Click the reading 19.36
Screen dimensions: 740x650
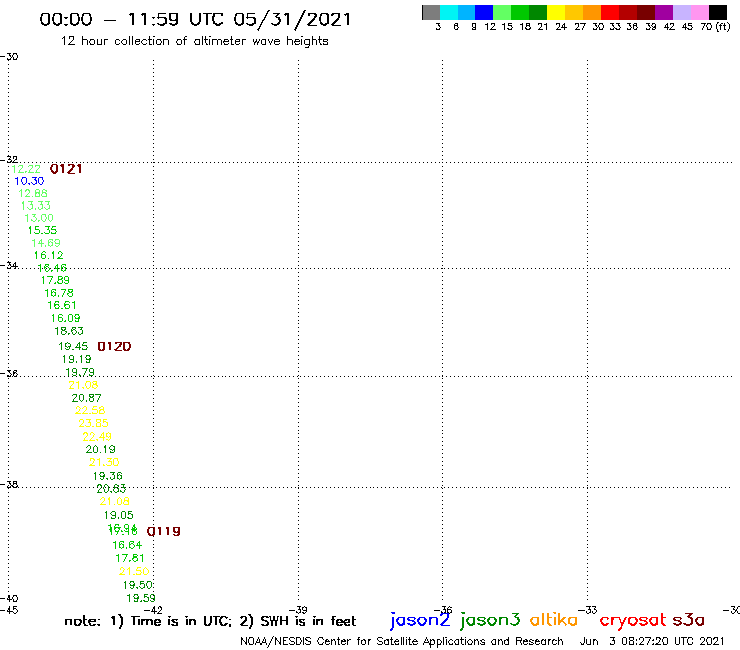[x=108, y=476]
